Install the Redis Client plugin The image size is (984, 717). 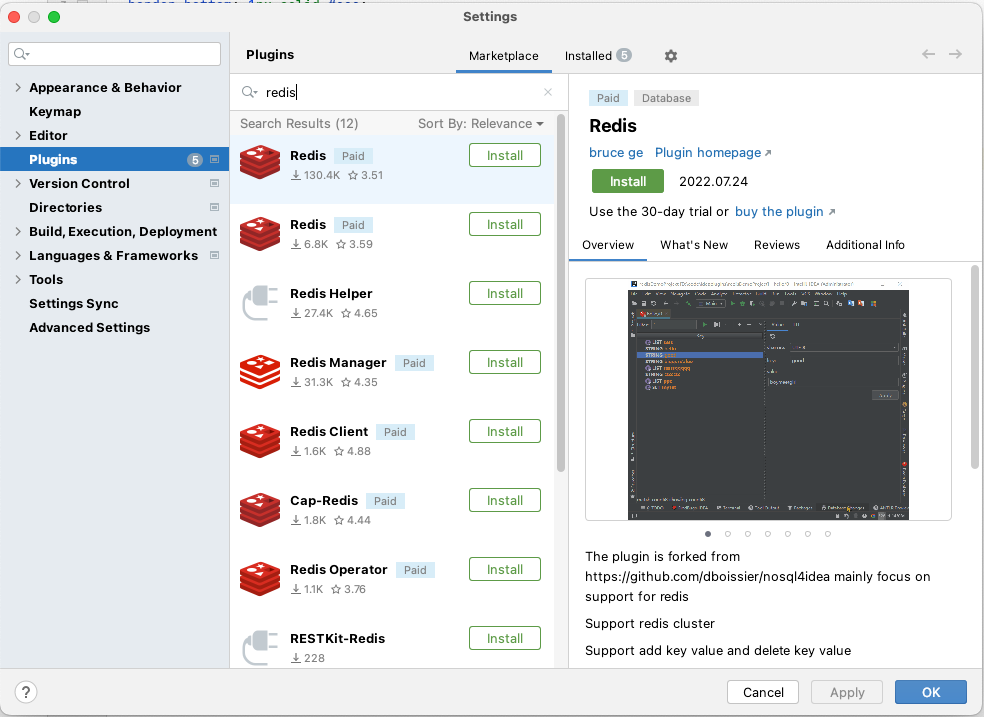point(505,432)
